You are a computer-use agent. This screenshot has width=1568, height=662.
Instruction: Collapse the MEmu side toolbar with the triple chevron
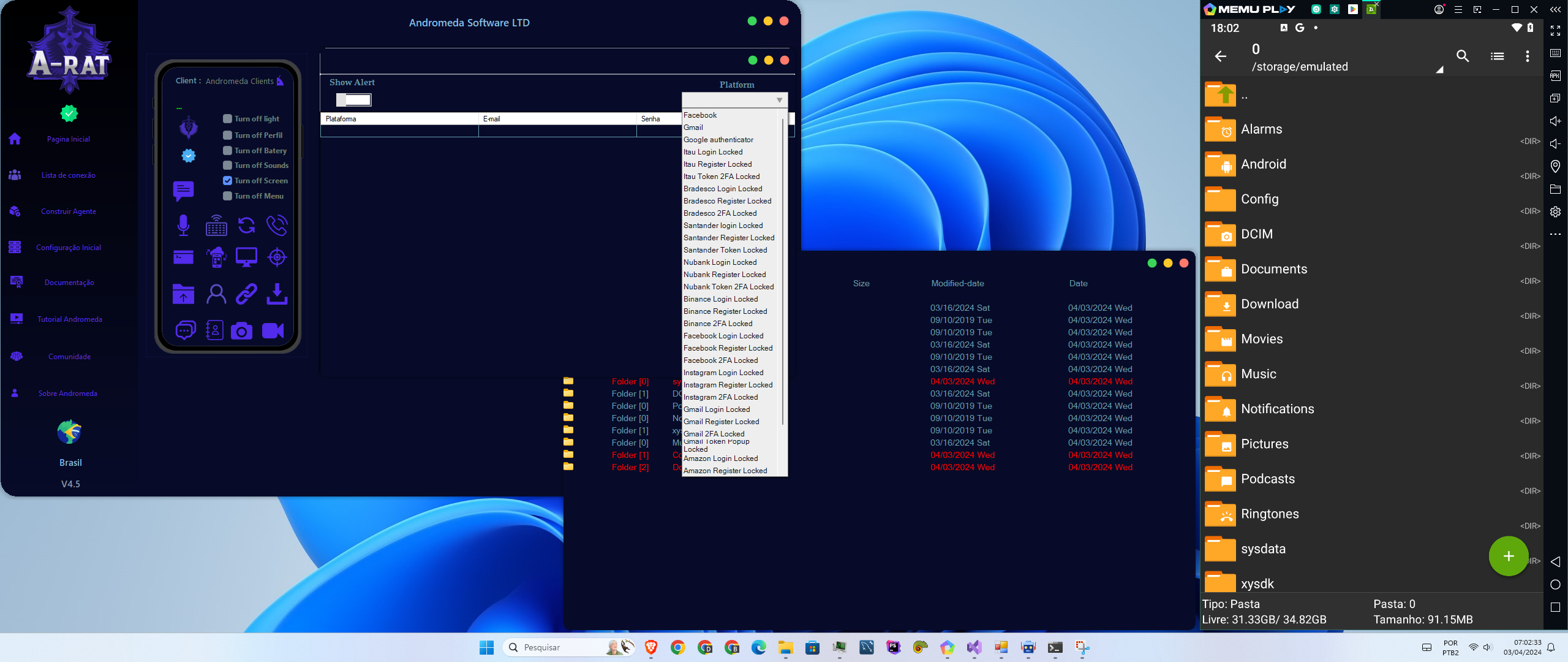tap(1555, 9)
